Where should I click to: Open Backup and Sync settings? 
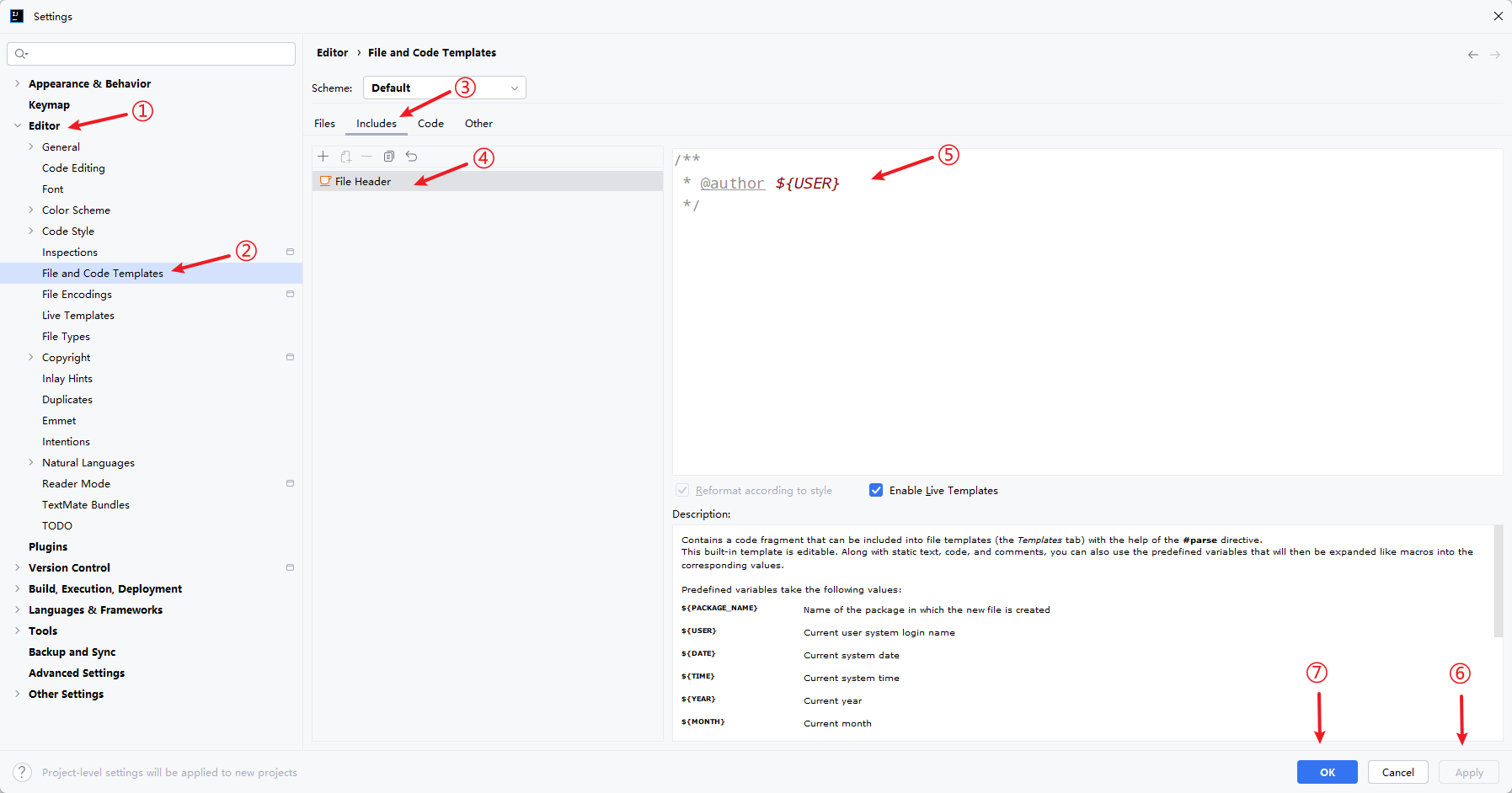pyautogui.click(x=72, y=652)
